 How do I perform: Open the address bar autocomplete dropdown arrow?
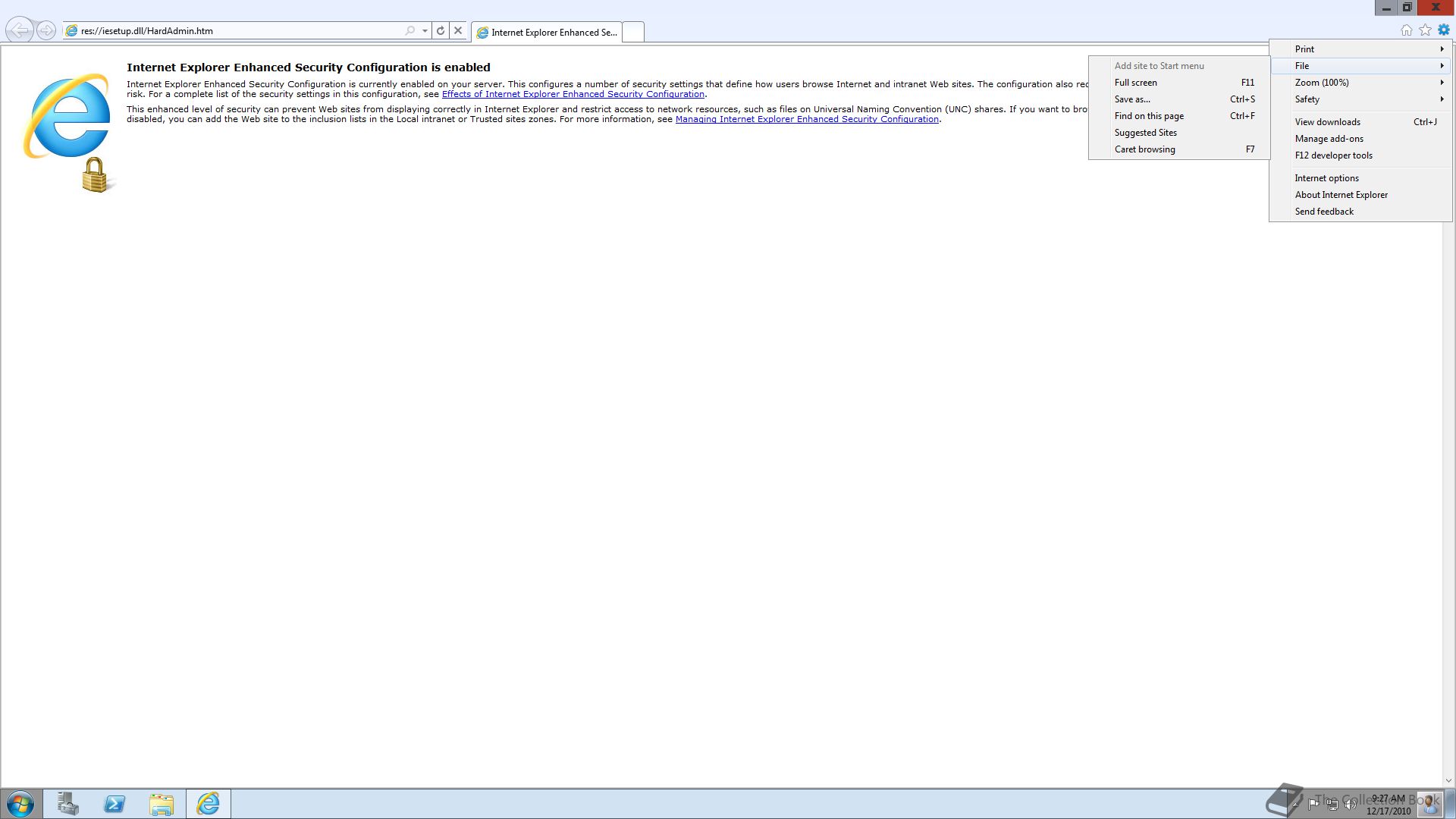coord(425,31)
